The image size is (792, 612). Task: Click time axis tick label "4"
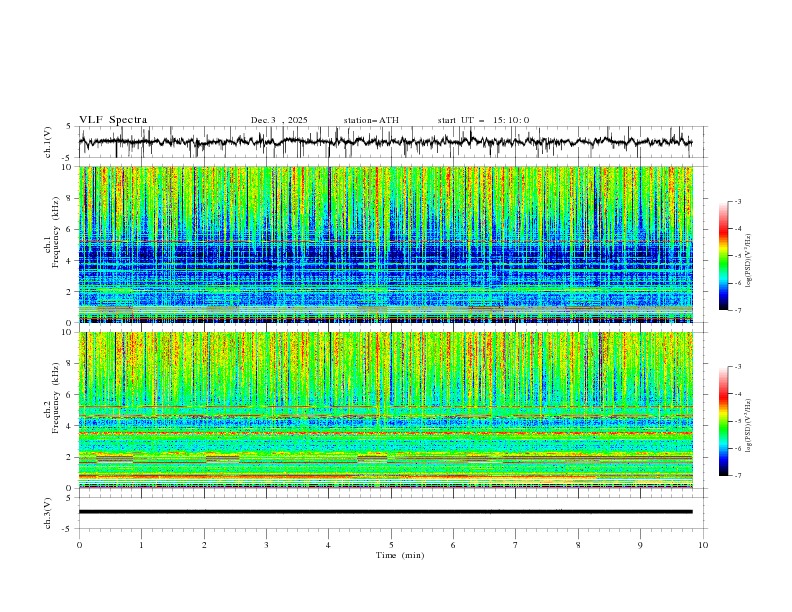click(328, 545)
